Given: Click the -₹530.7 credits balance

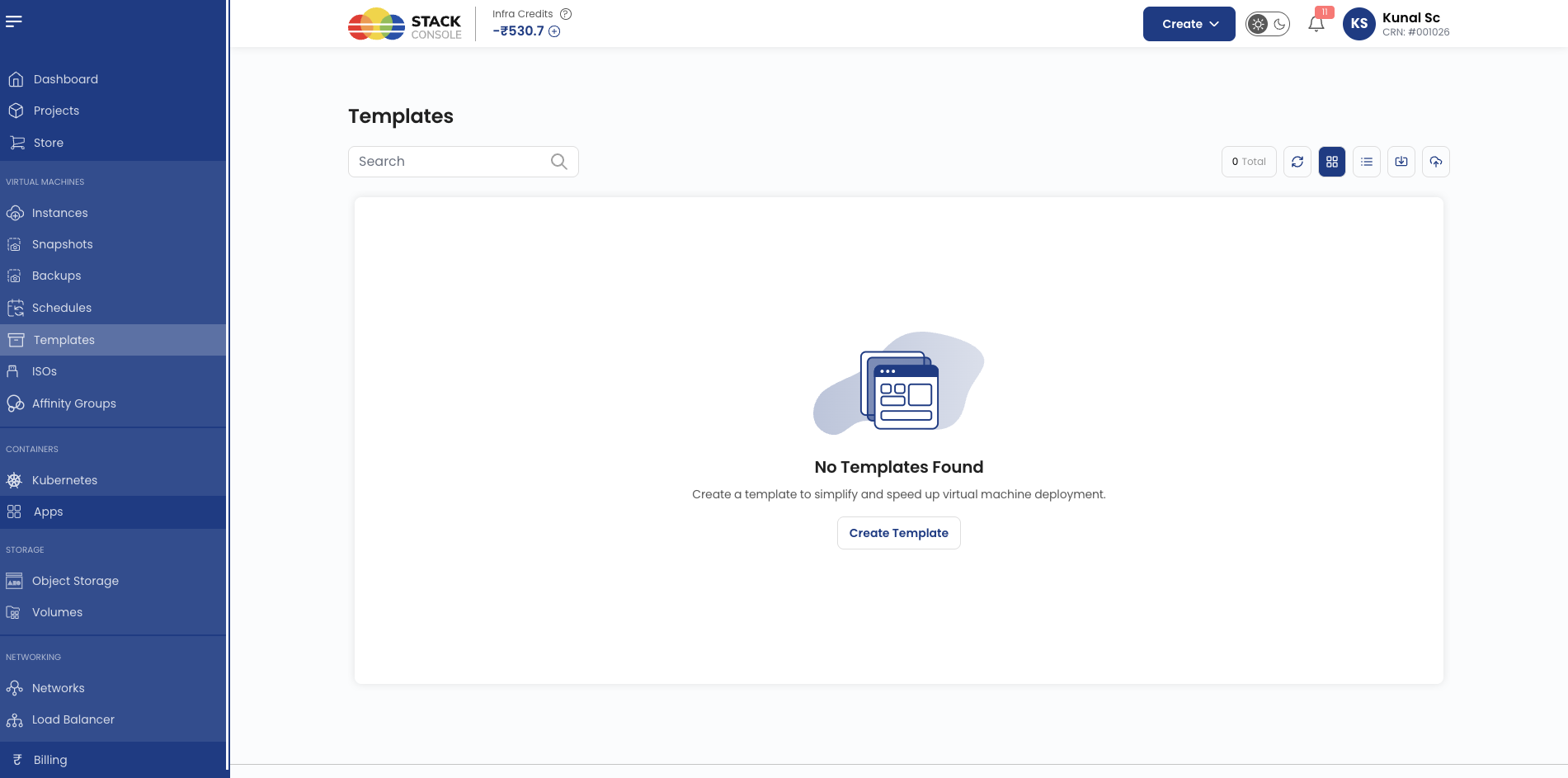Looking at the screenshot, I should tap(519, 31).
